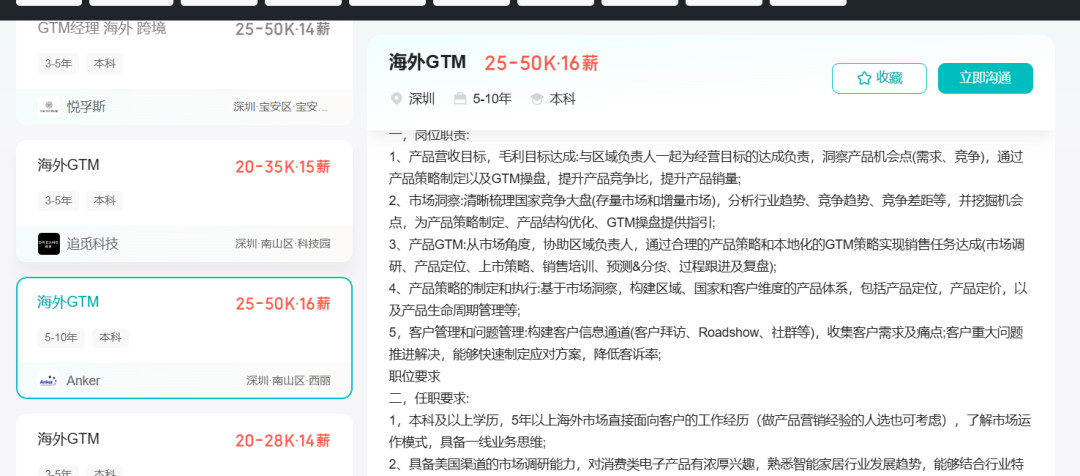The image size is (1080, 476).
Task: Click the 5-10年 tag in Anker card
Action: coord(61,338)
